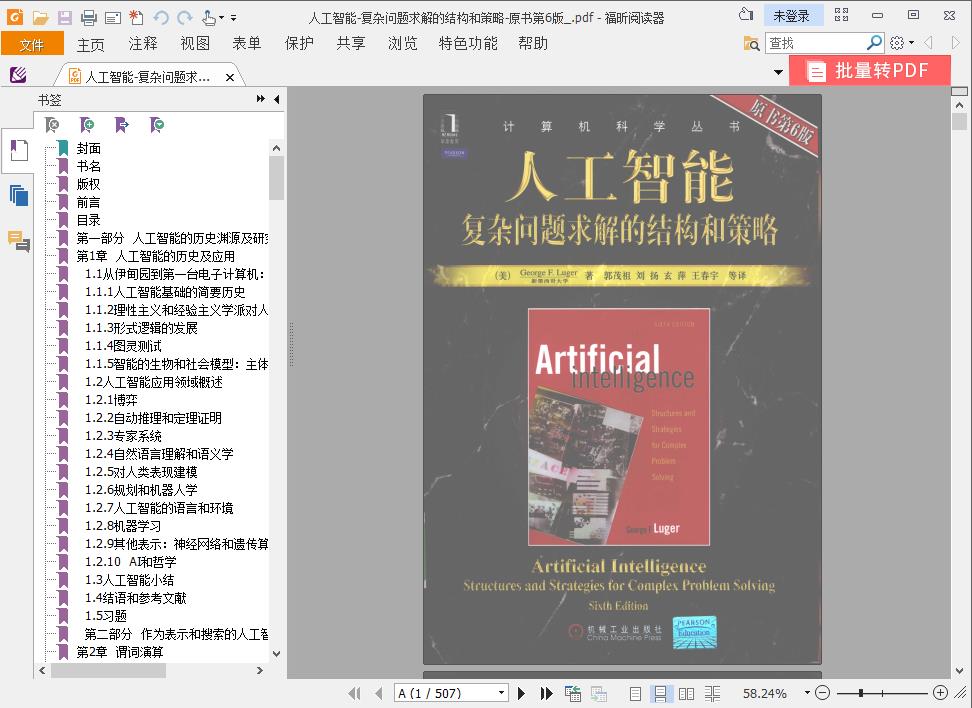Click the save disk icon
972x708 pixels.
pyautogui.click(x=64, y=17)
